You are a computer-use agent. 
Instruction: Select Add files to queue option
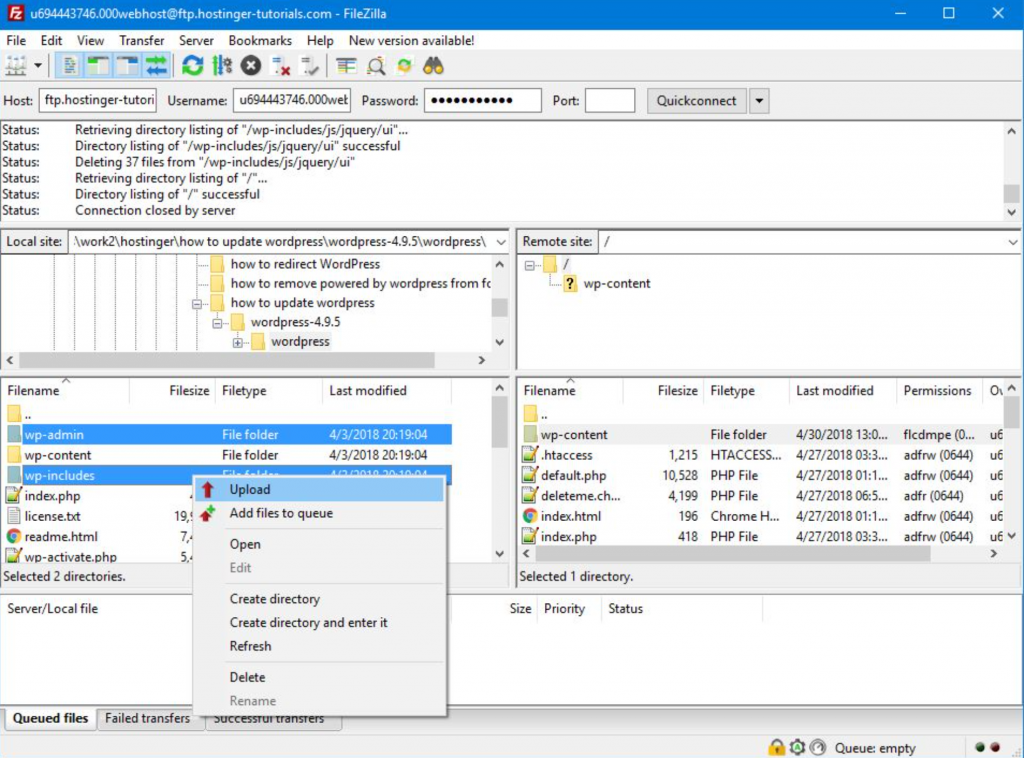(281, 513)
